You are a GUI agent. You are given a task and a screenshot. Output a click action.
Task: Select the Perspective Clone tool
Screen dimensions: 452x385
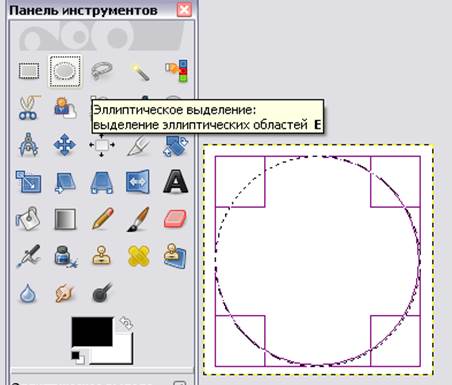click(x=175, y=255)
